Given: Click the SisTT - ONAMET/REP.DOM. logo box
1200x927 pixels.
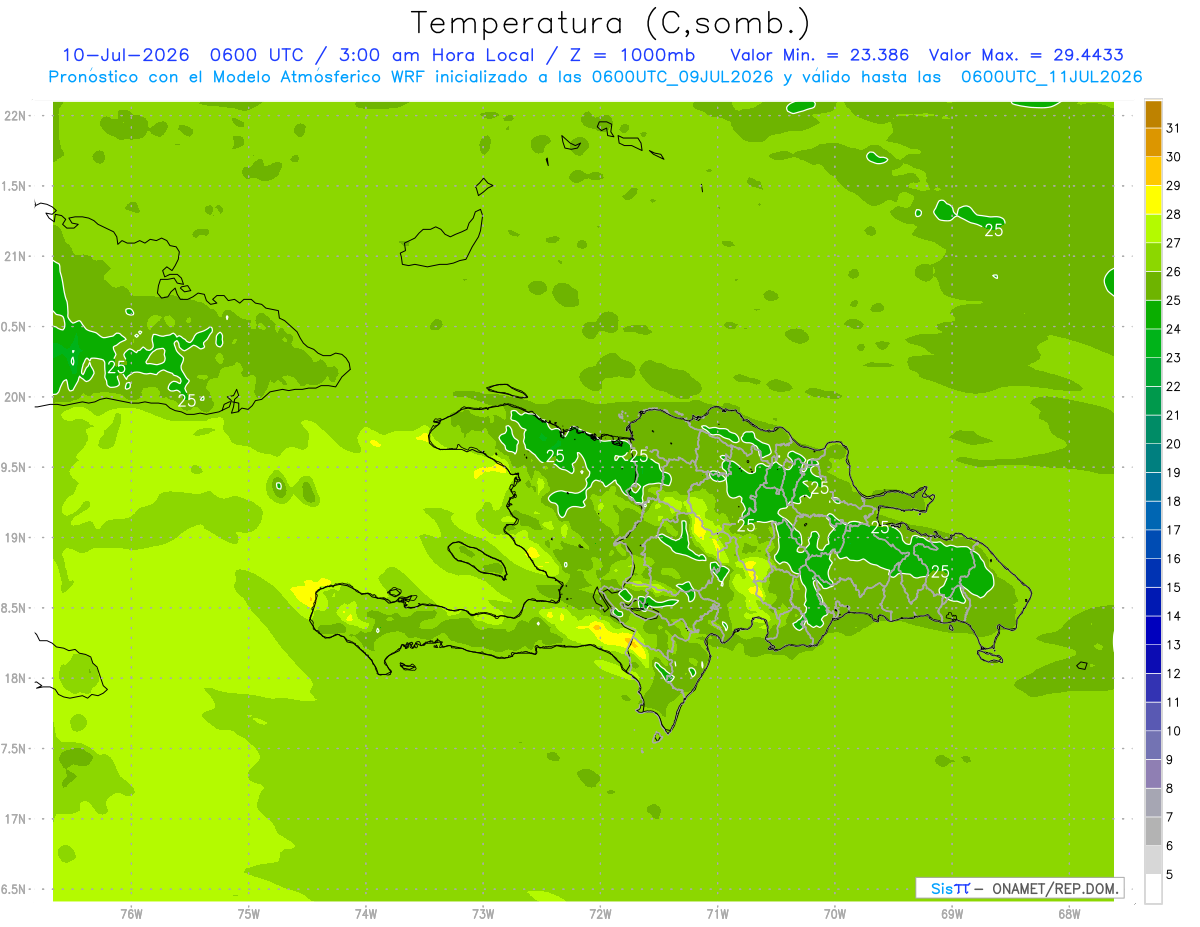Looking at the screenshot, I should click(x=1019, y=888).
